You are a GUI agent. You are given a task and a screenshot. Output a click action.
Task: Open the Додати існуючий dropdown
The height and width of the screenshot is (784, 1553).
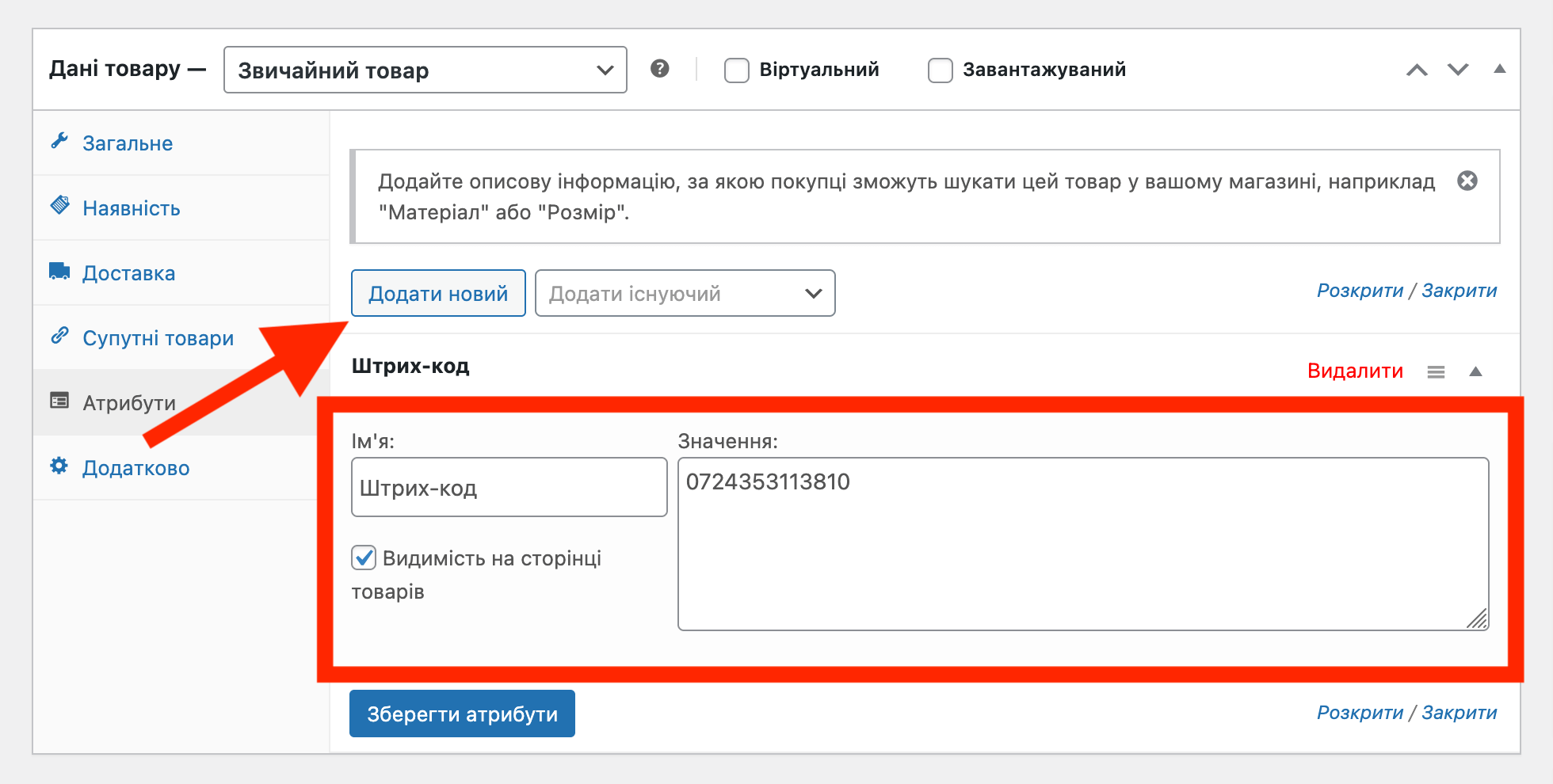pyautogui.click(x=685, y=293)
